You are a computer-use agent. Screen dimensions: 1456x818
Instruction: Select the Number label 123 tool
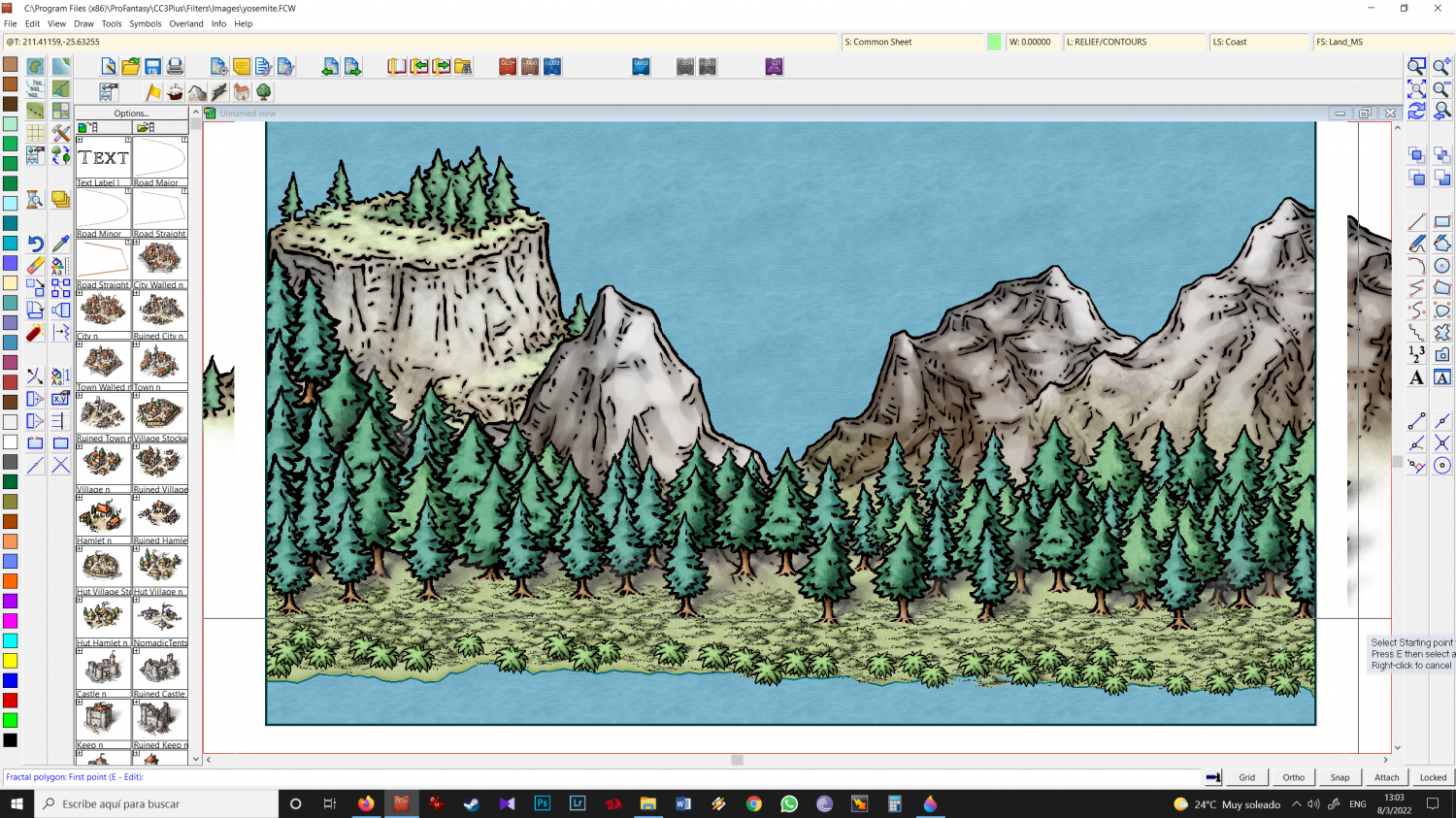point(1417,354)
